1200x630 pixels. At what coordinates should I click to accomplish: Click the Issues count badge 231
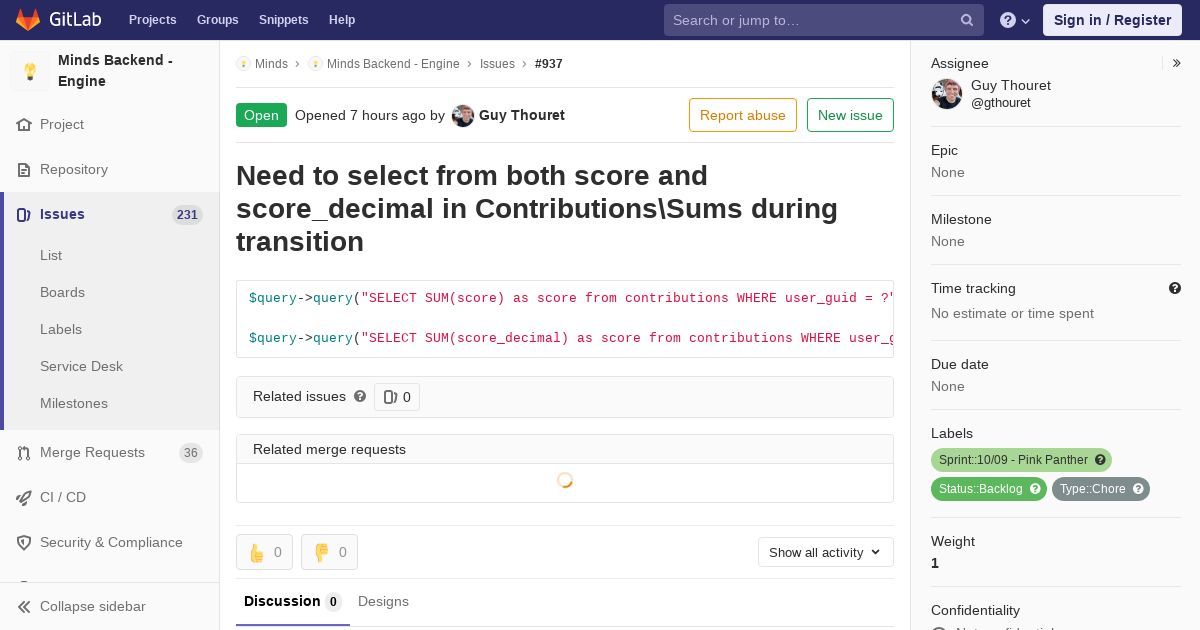pyautogui.click(x=187, y=215)
